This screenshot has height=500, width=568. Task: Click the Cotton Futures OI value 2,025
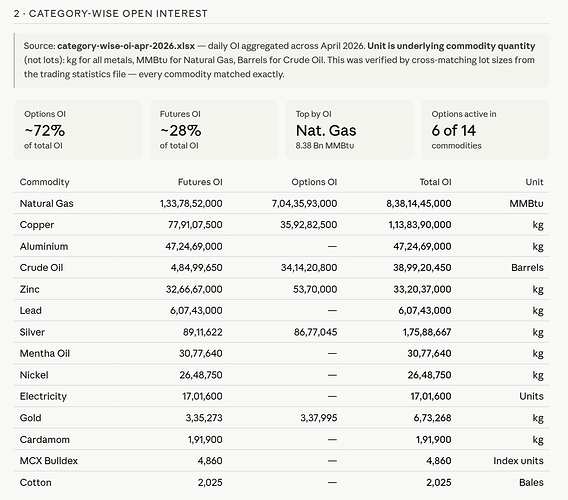210,483
